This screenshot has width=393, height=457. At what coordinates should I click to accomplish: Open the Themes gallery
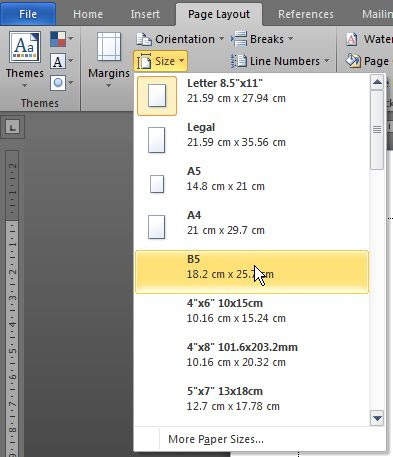tap(25, 60)
